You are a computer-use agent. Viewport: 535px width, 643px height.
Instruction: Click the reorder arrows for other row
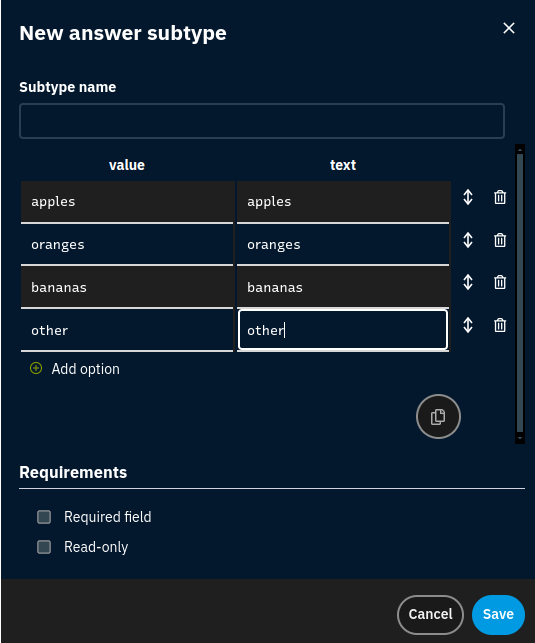(468, 325)
